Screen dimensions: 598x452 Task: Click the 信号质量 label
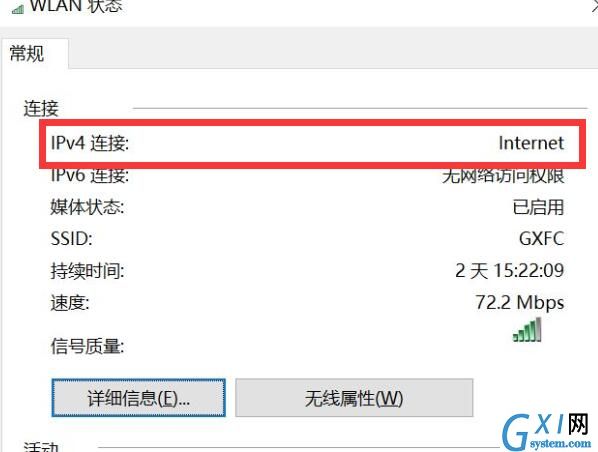[x=87, y=346]
